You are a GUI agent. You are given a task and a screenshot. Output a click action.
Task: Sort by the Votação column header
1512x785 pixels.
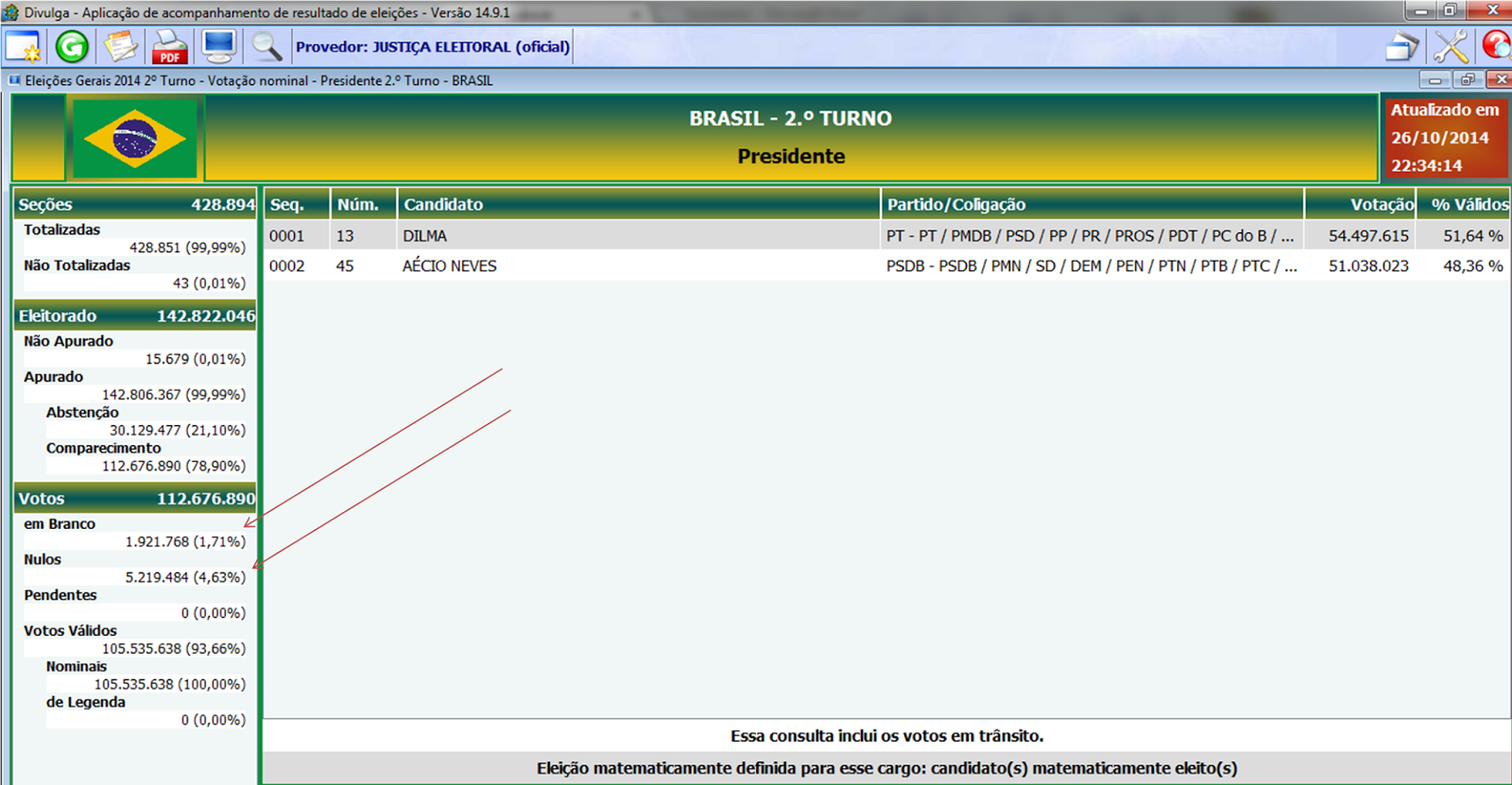click(1361, 204)
